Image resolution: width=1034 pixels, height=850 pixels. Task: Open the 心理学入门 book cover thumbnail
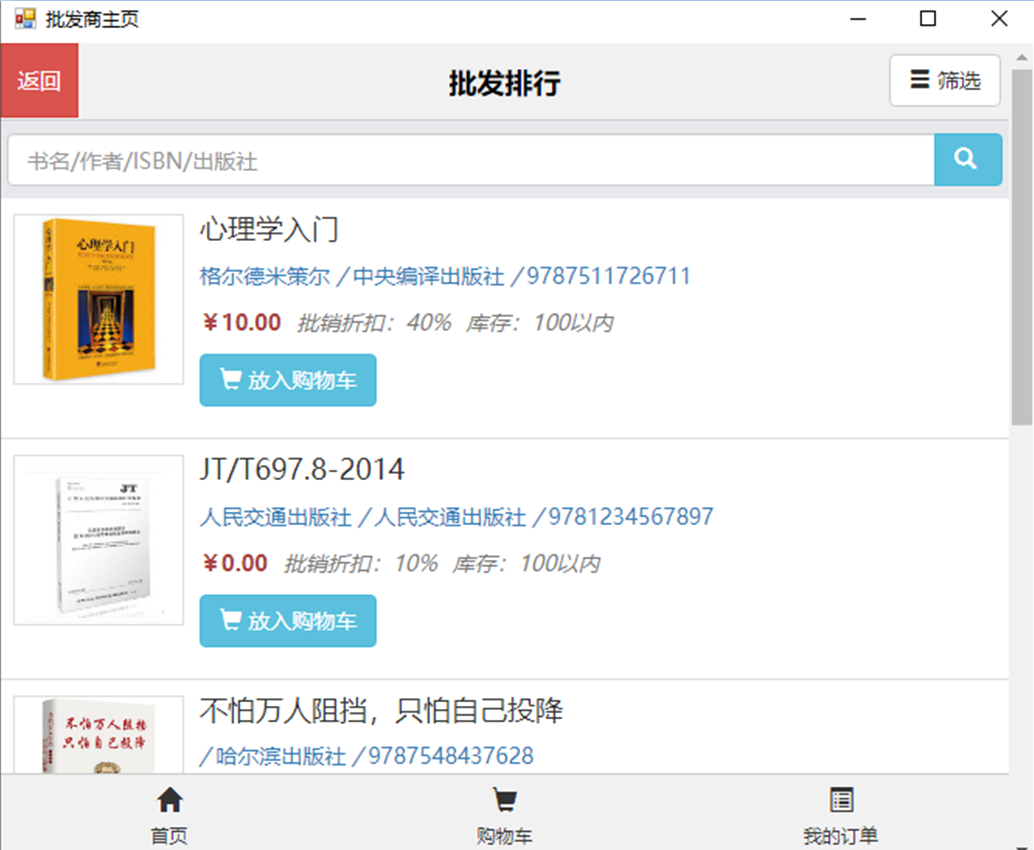98,299
